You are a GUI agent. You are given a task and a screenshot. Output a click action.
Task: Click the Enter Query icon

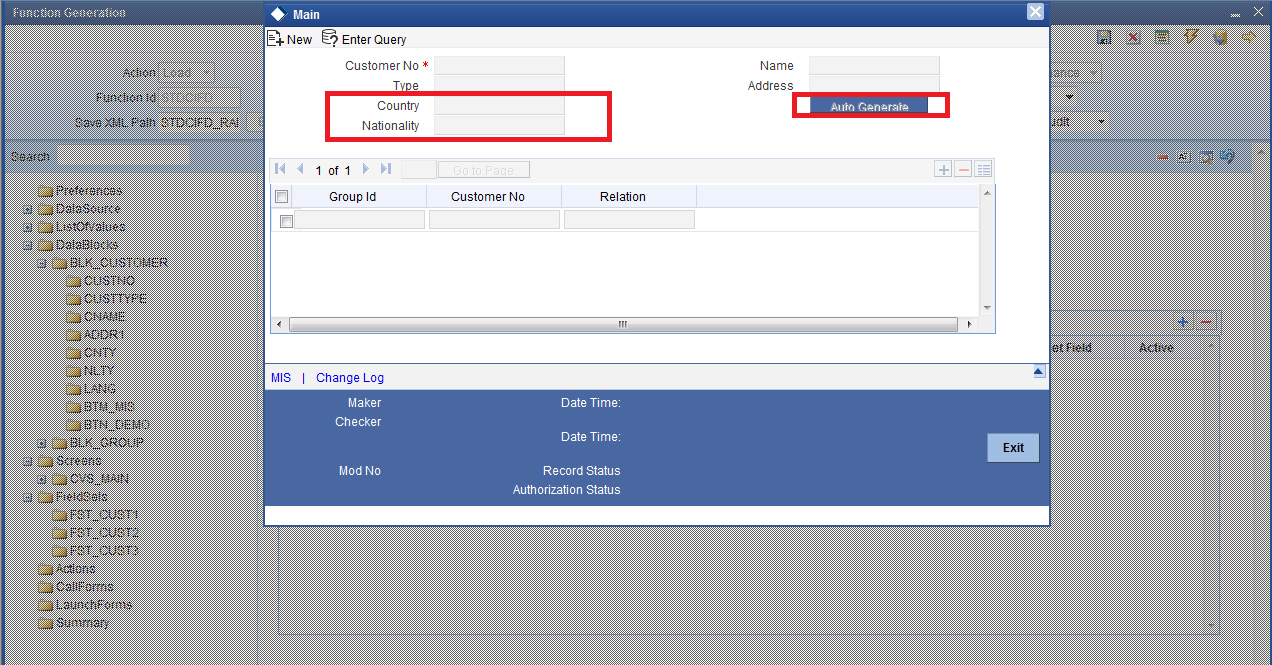point(330,39)
